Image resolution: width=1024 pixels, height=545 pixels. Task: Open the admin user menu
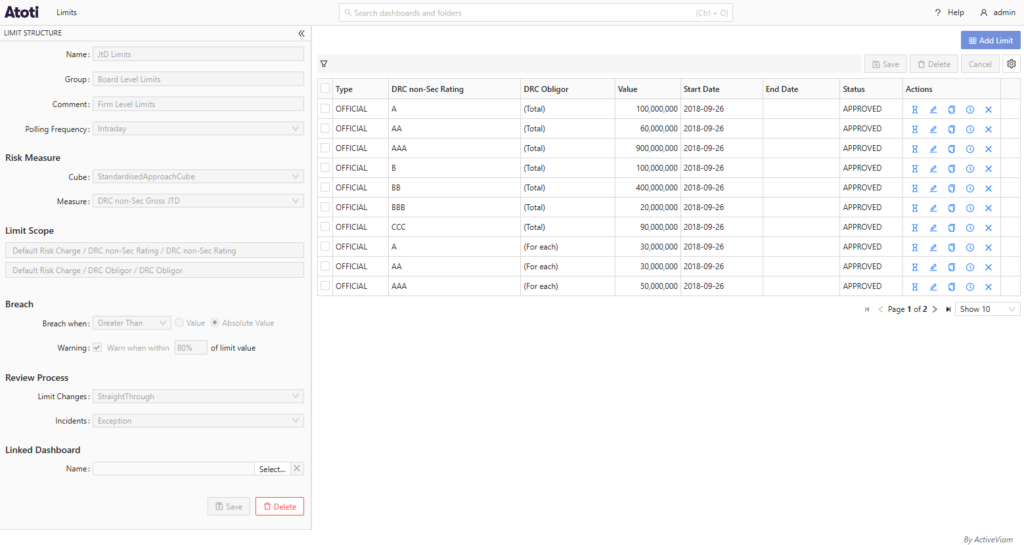[x=998, y=12]
